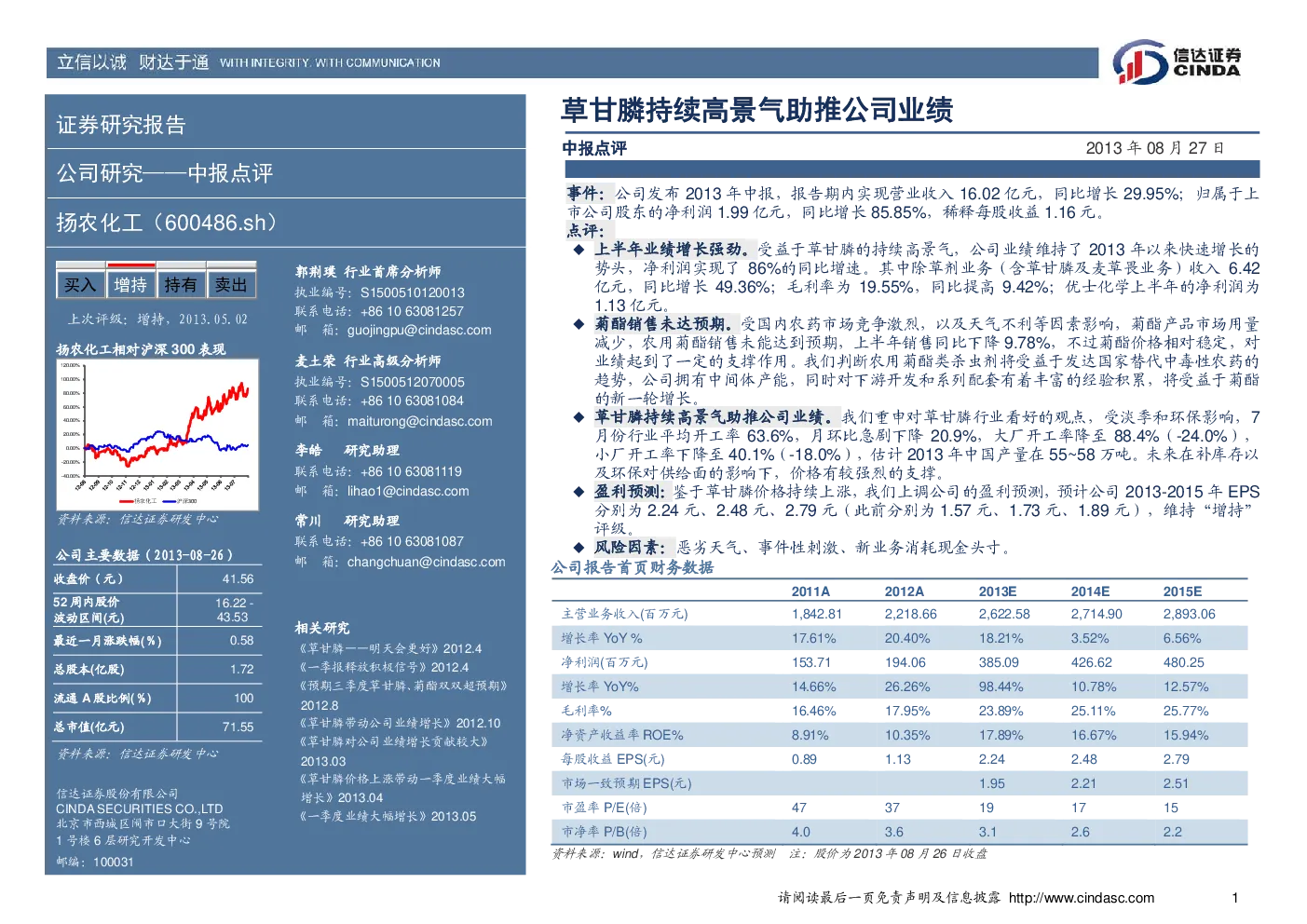This screenshot has width=1307, height=924.
Task: Click the 扬农化工相对沪深300表现 chart title
Action: click(x=141, y=349)
